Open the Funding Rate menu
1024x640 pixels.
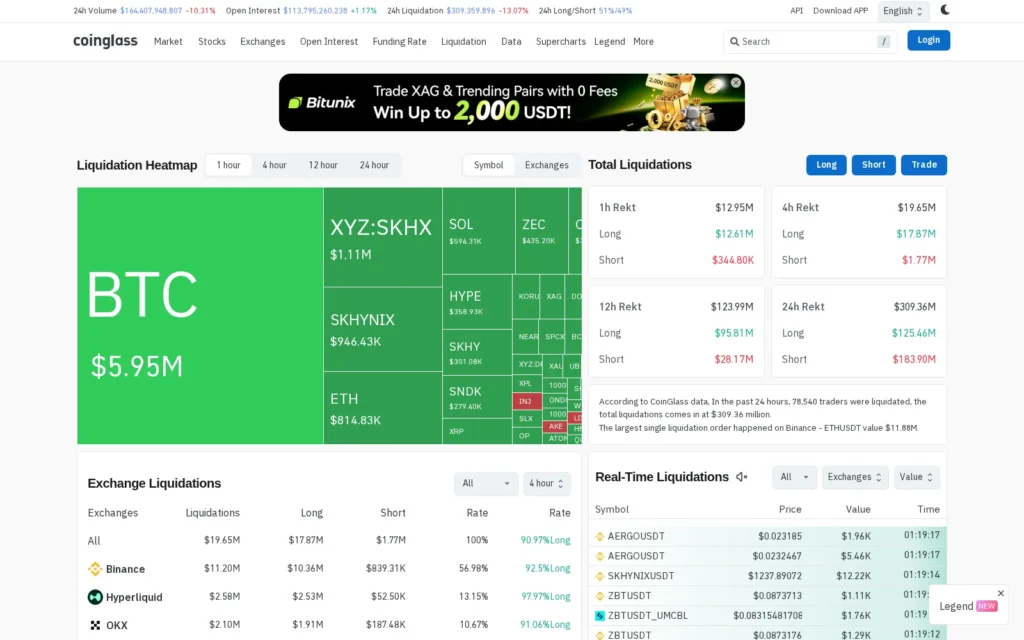[x=399, y=41]
